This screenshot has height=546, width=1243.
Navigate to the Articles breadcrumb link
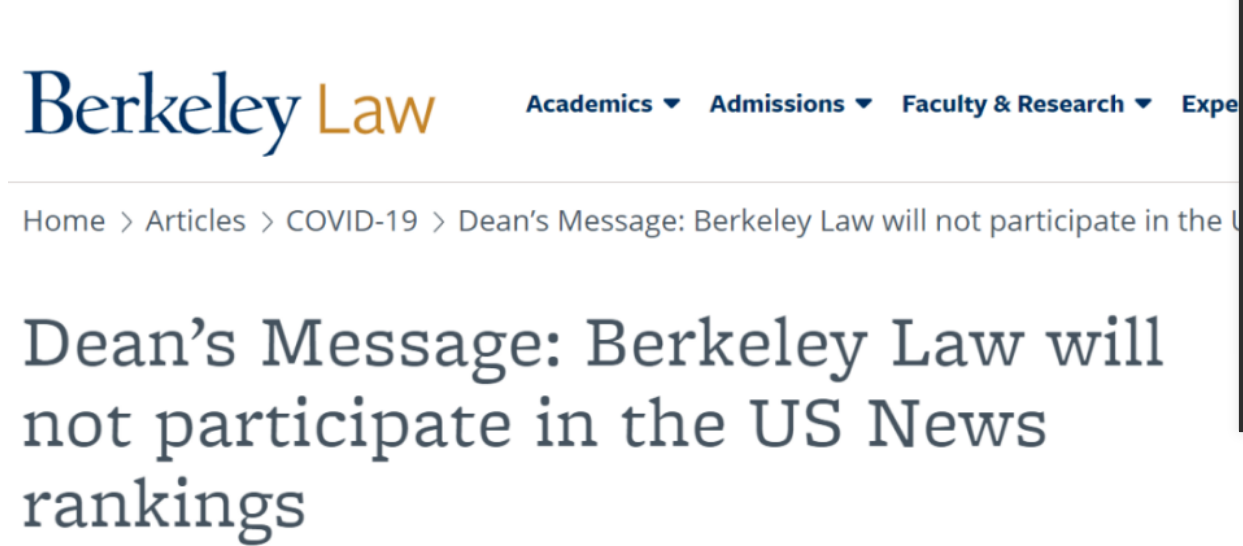pyautogui.click(x=195, y=221)
